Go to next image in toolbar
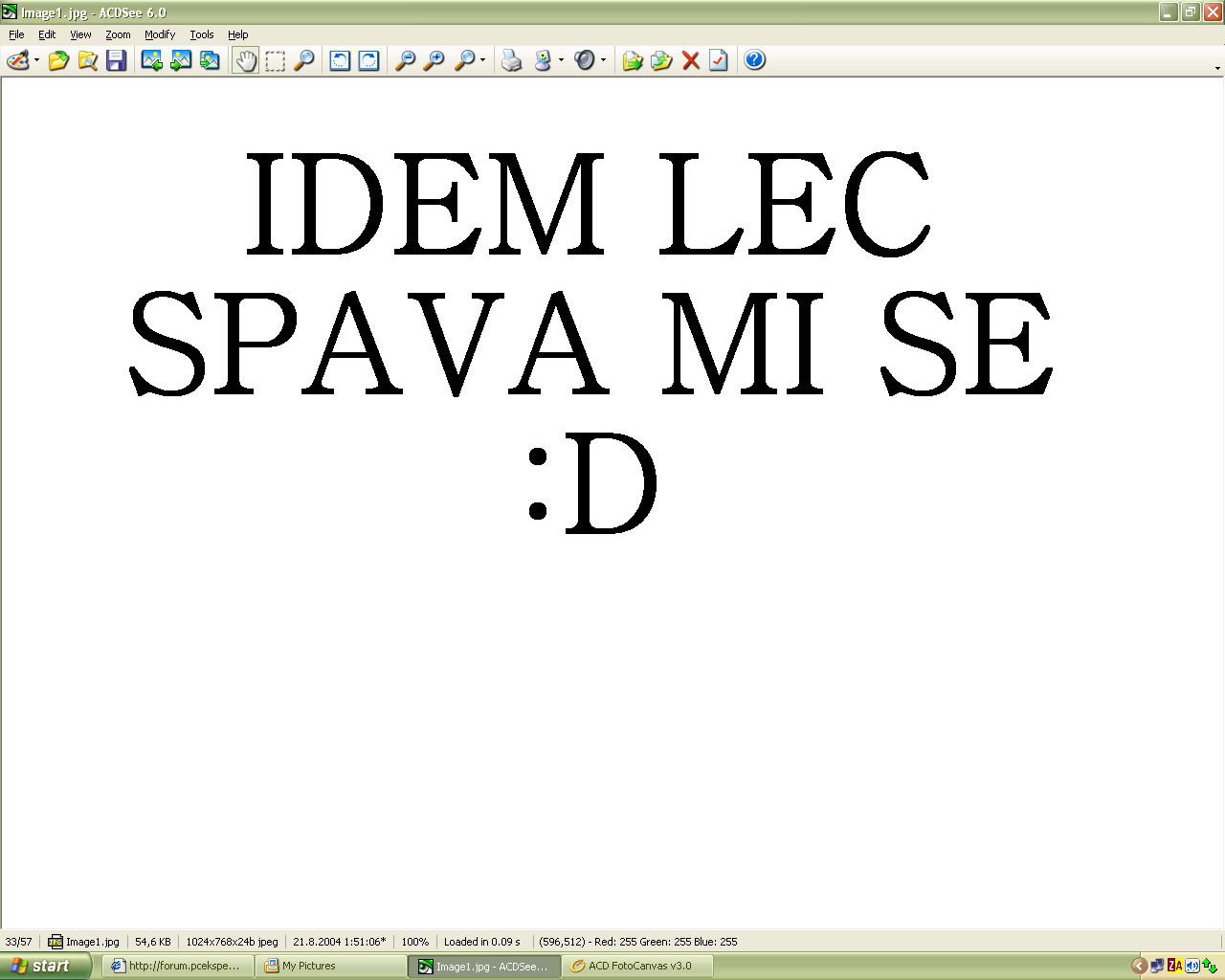1225x980 pixels. click(180, 60)
